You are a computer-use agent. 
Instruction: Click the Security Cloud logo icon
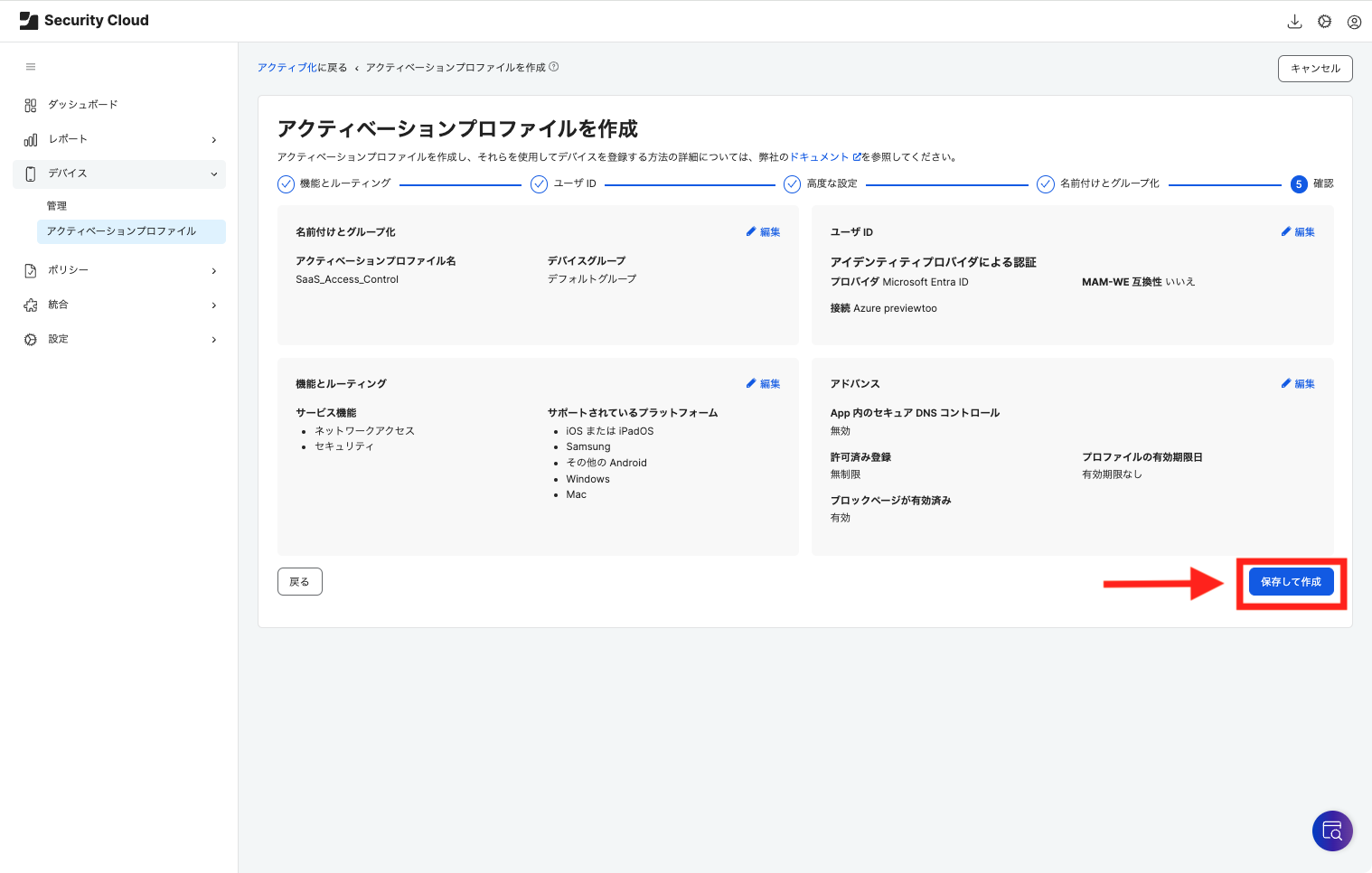[x=29, y=21]
